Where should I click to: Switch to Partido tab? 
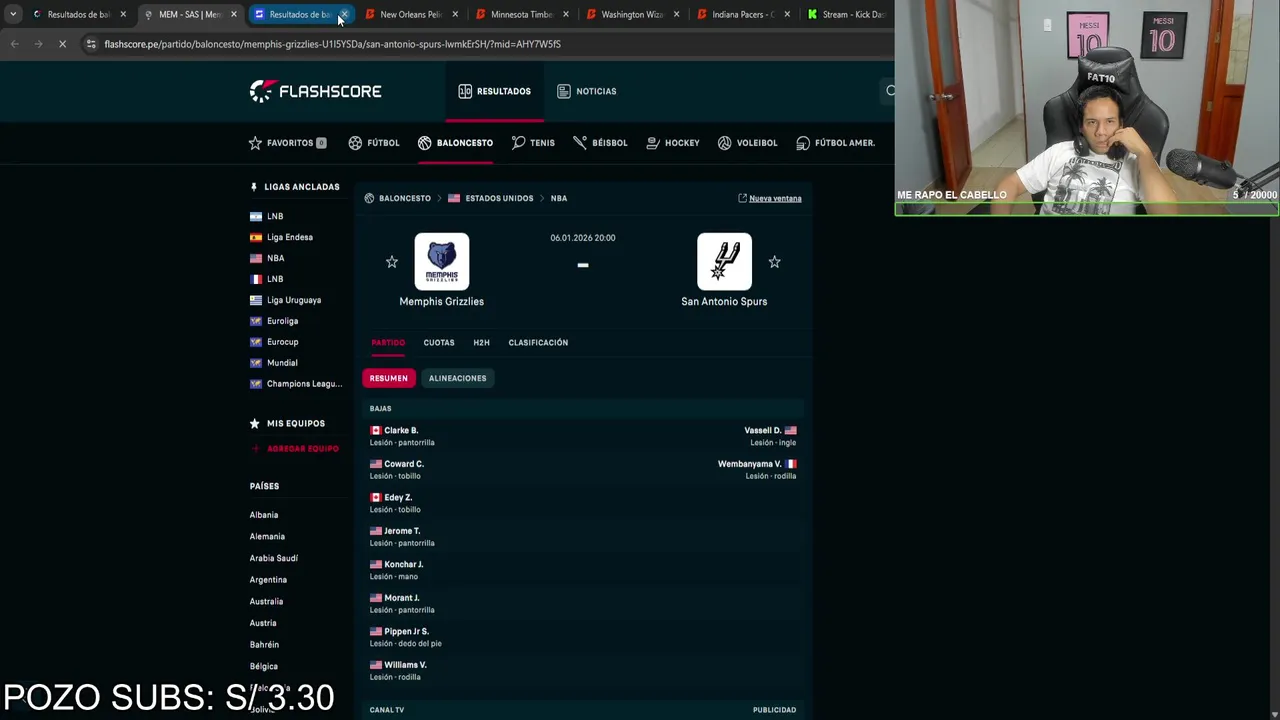point(388,343)
